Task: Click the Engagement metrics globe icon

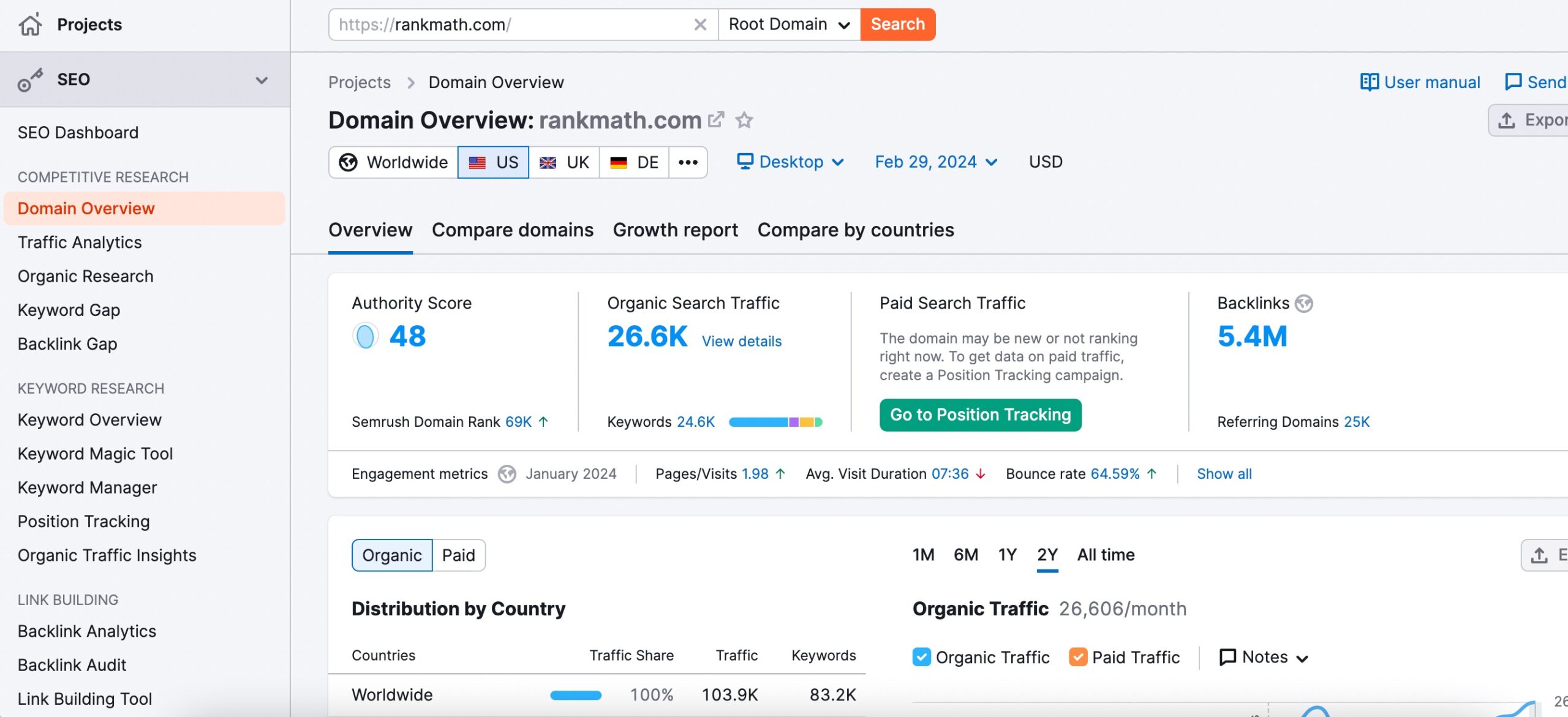Action: tap(507, 474)
